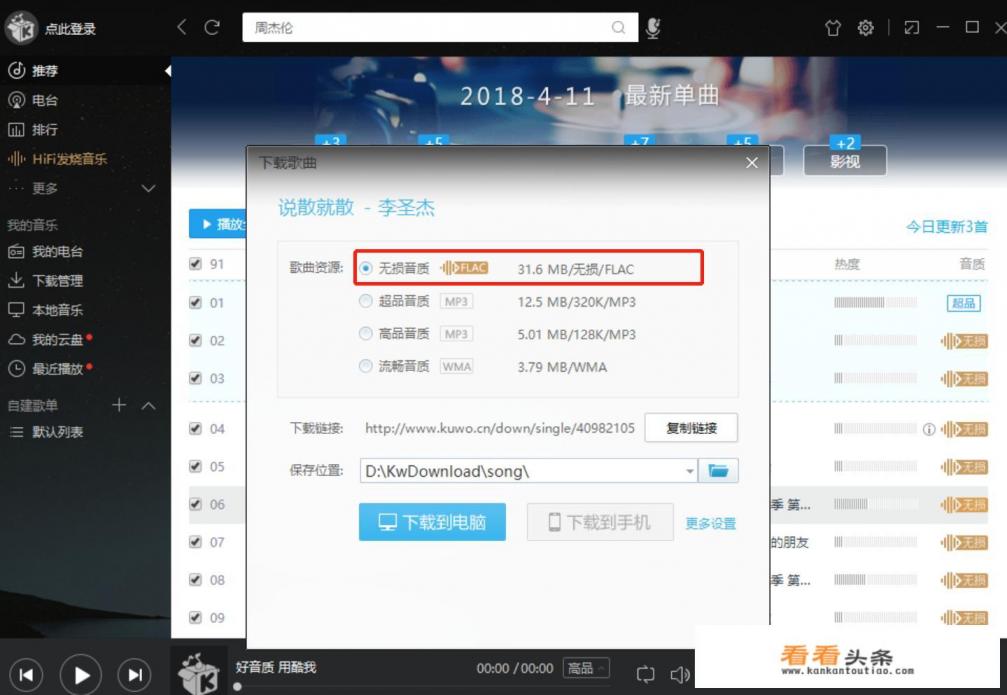Click the browse folder icon for save location
Screen dimensions: 1007x695
(718, 471)
